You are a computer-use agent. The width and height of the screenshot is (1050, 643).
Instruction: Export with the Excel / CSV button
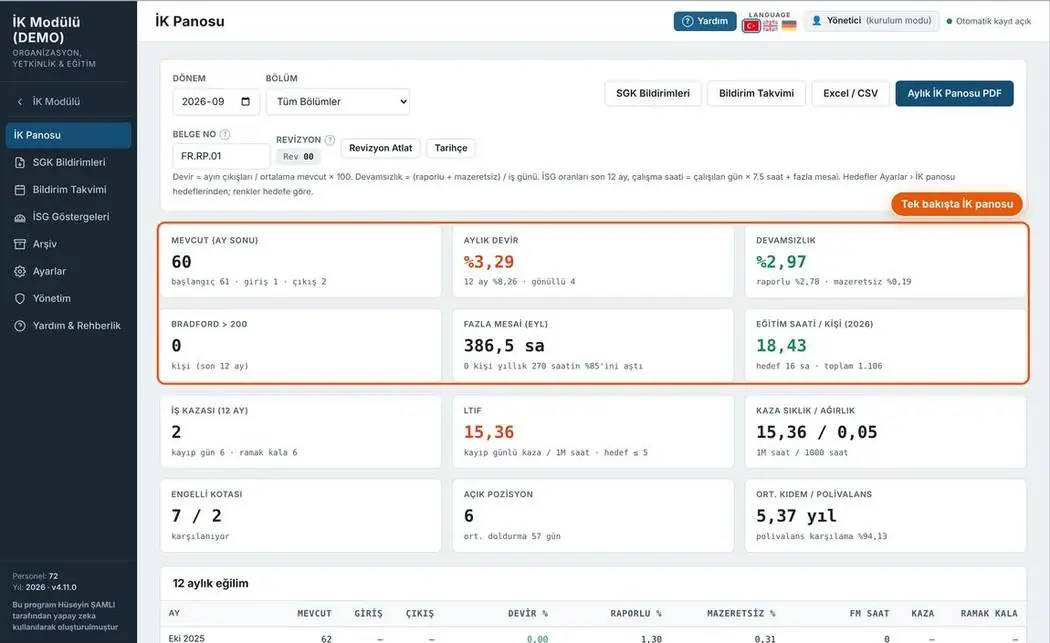850,93
